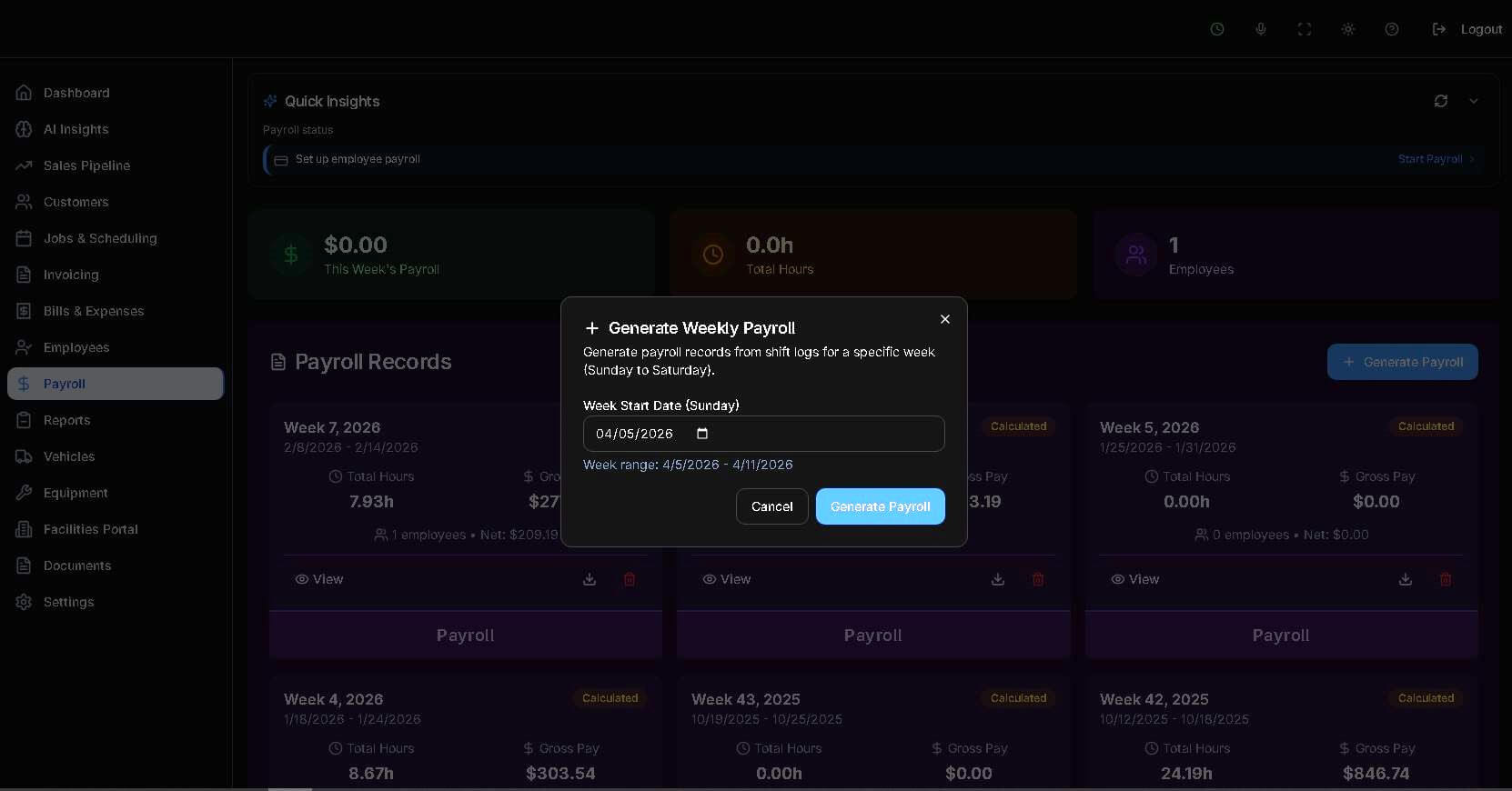Click the clock icon in top bar
This screenshot has width=1512, height=791.
[1217, 29]
